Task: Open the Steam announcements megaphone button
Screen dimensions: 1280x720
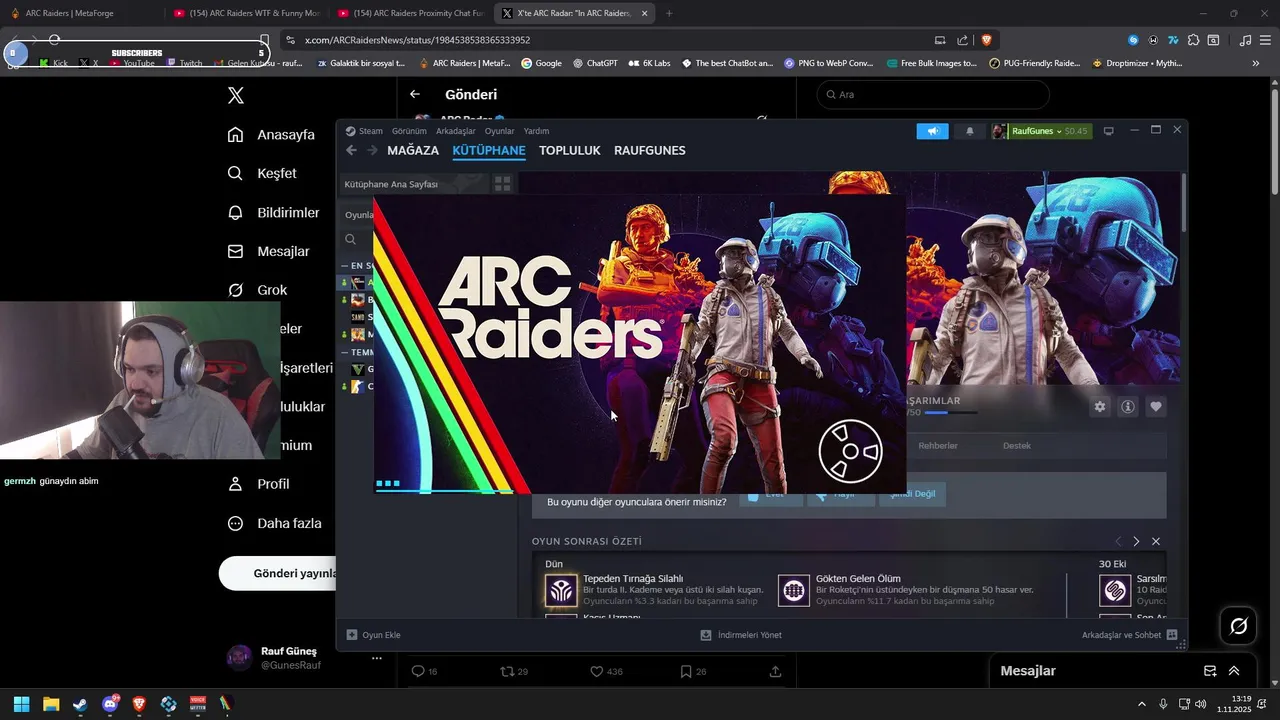Action: [932, 131]
